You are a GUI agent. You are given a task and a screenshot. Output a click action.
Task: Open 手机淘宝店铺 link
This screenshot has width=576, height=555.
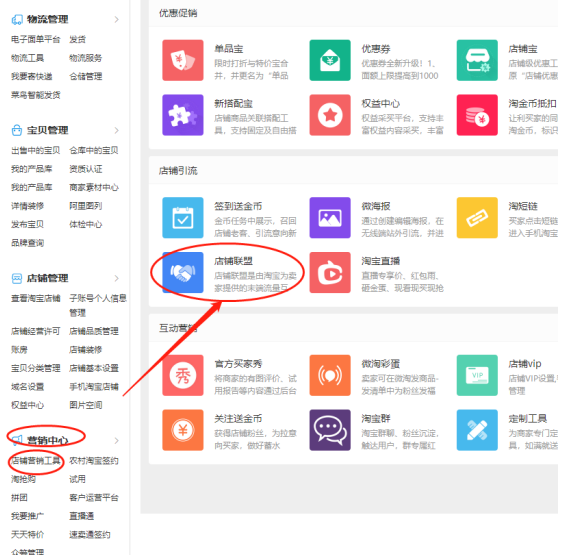[94, 387]
